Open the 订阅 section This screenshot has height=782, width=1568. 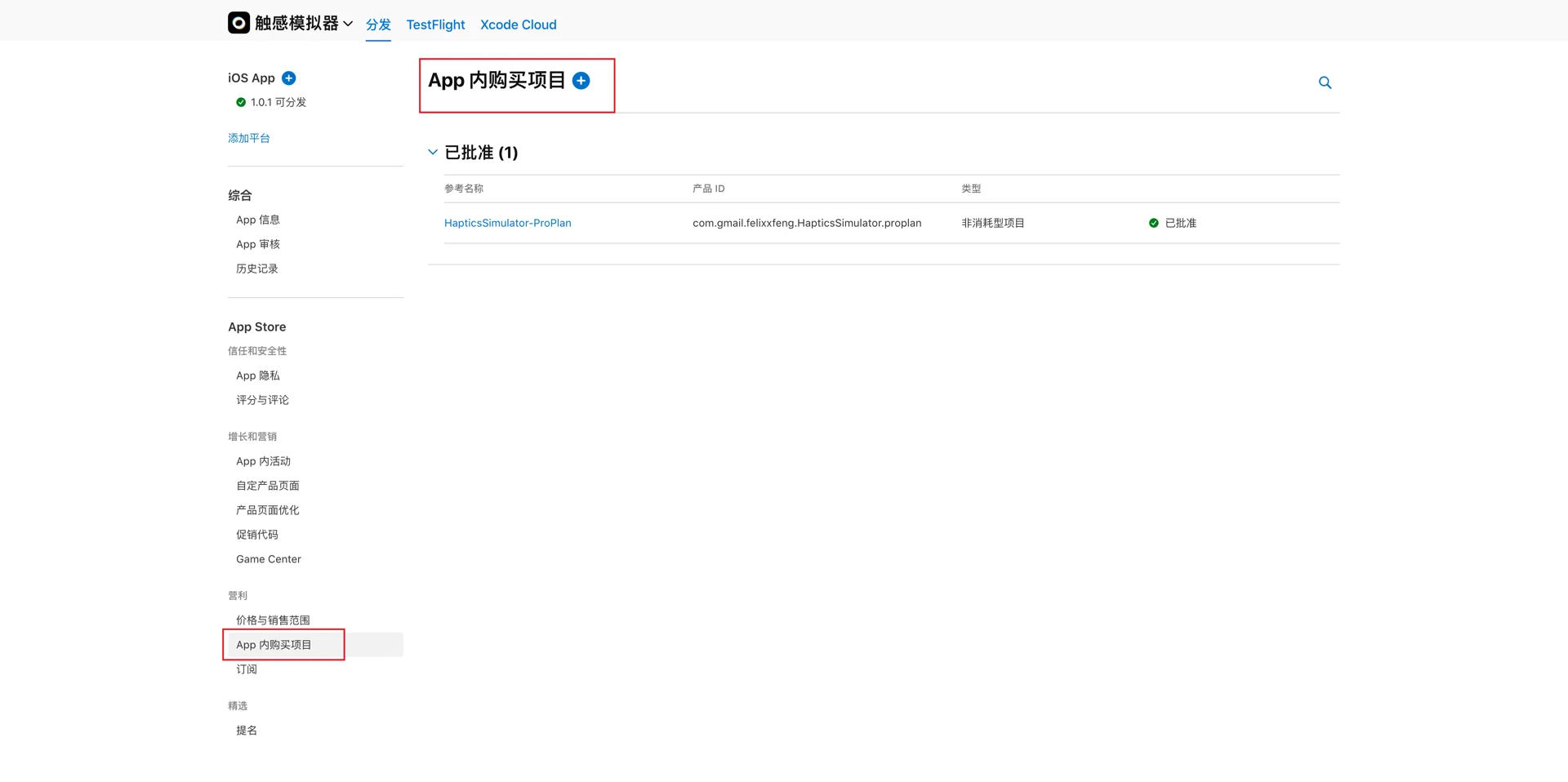pyautogui.click(x=247, y=669)
